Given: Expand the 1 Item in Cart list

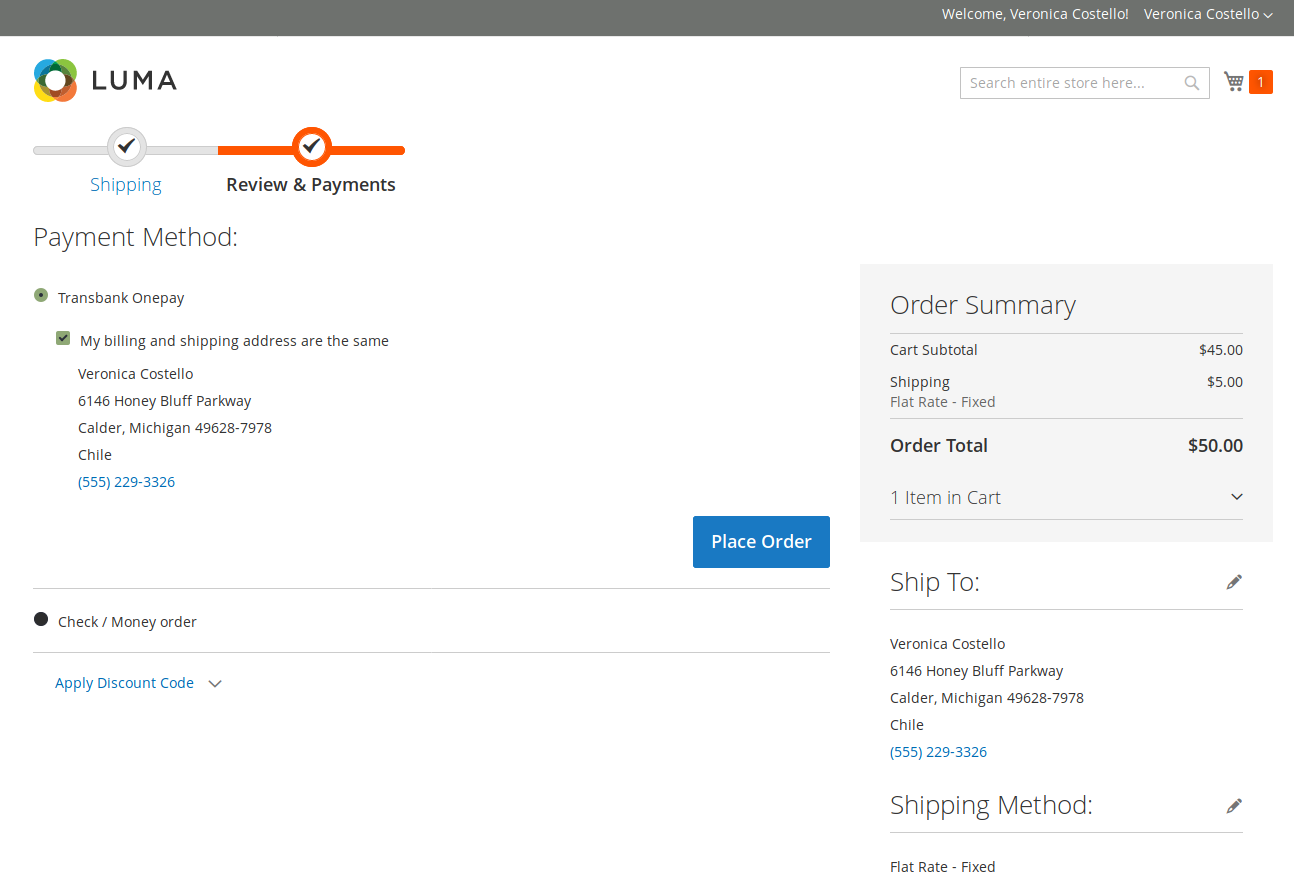Looking at the screenshot, I should point(1066,497).
